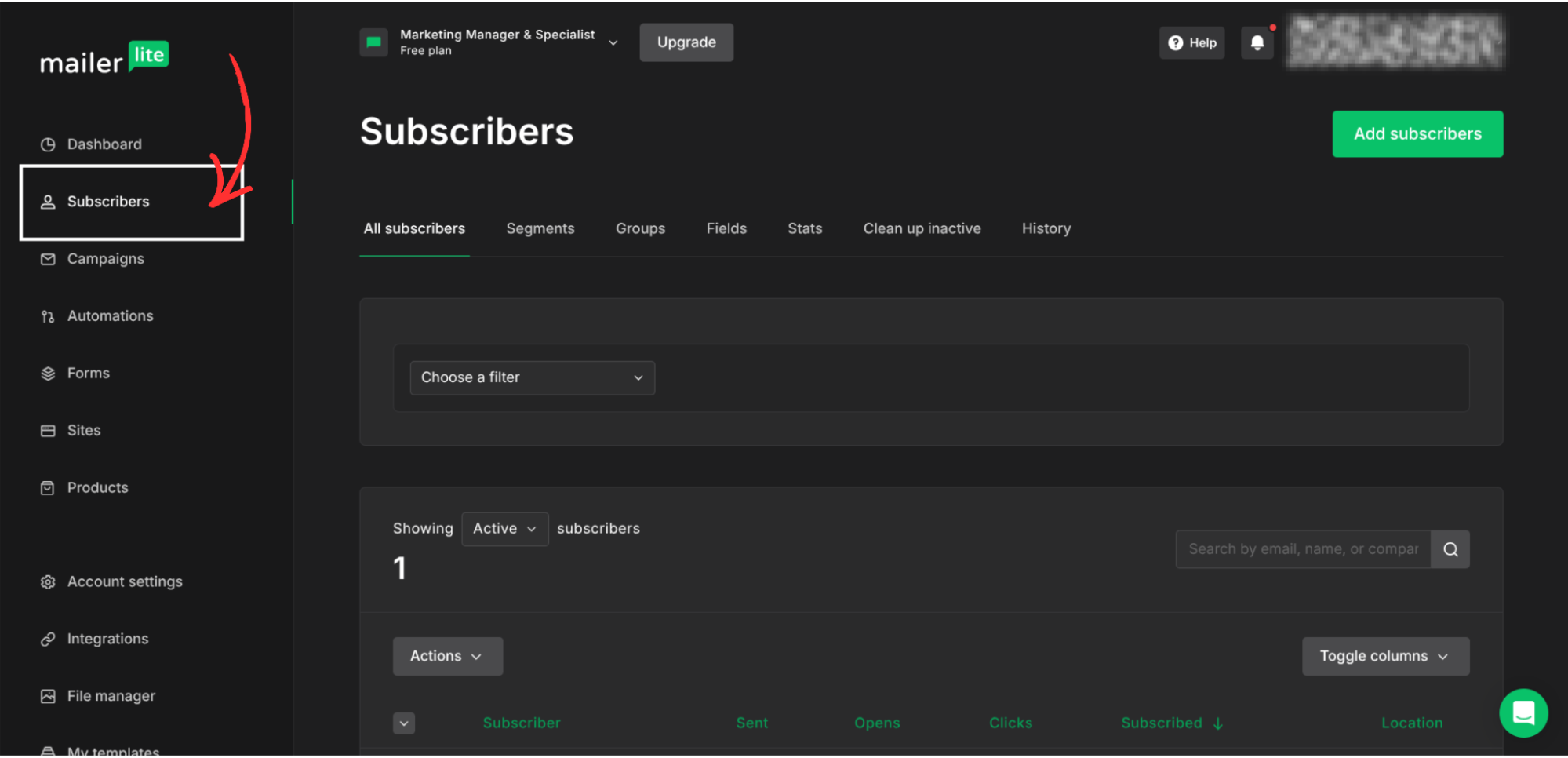Image resolution: width=1568 pixels, height=758 pixels.
Task: Open the Sites section
Action: point(83,430)
